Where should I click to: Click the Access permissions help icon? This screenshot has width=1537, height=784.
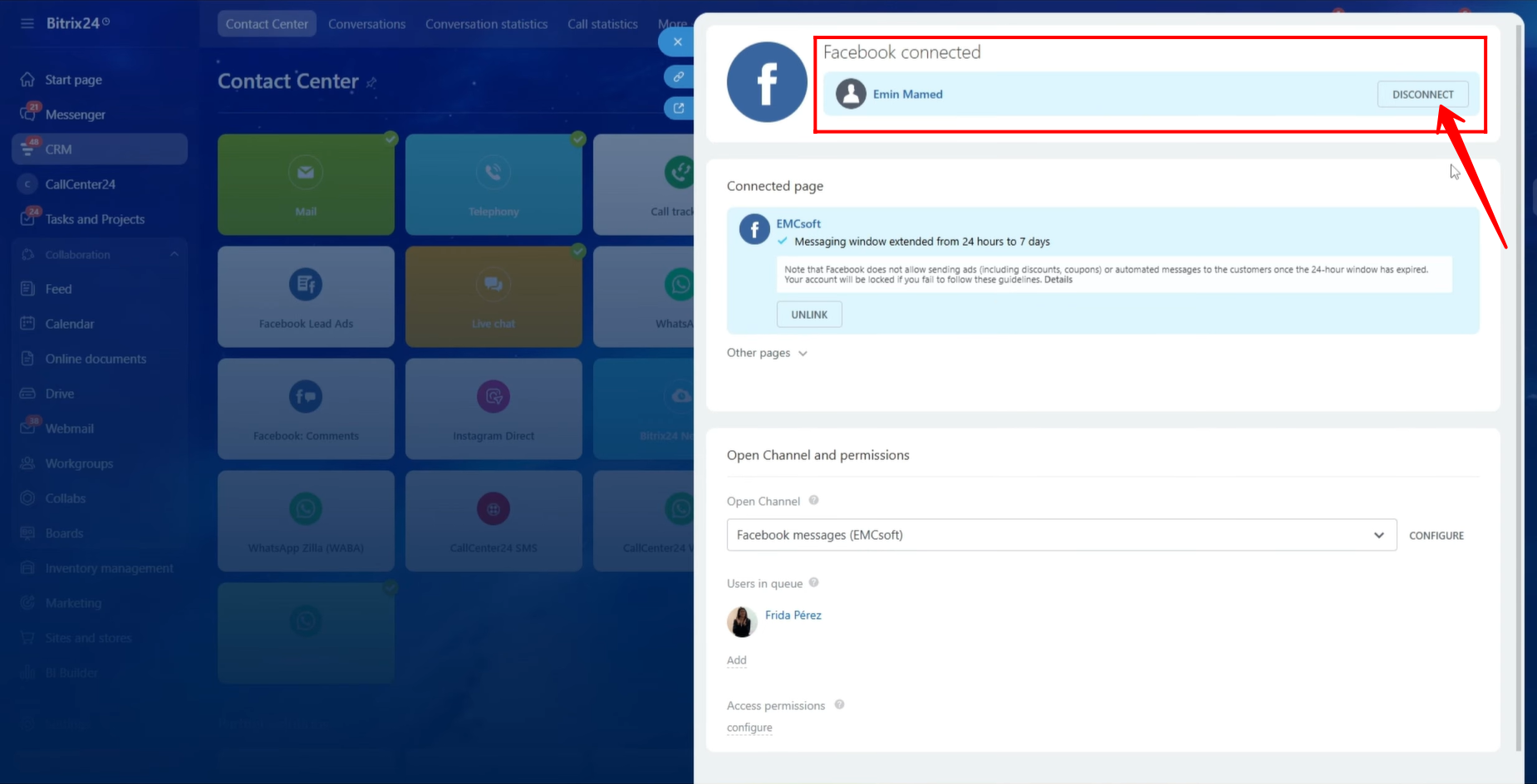tap(839, 704)
